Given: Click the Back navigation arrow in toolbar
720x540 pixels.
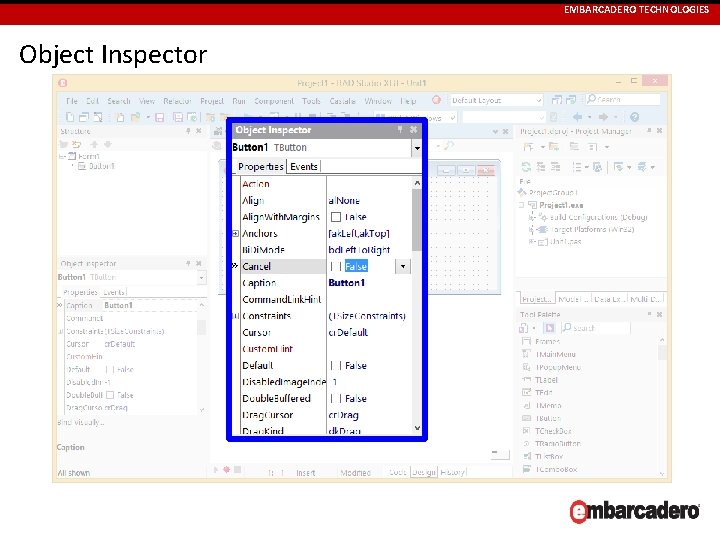Looking at the screenshot, I should (x=578, y=117).
